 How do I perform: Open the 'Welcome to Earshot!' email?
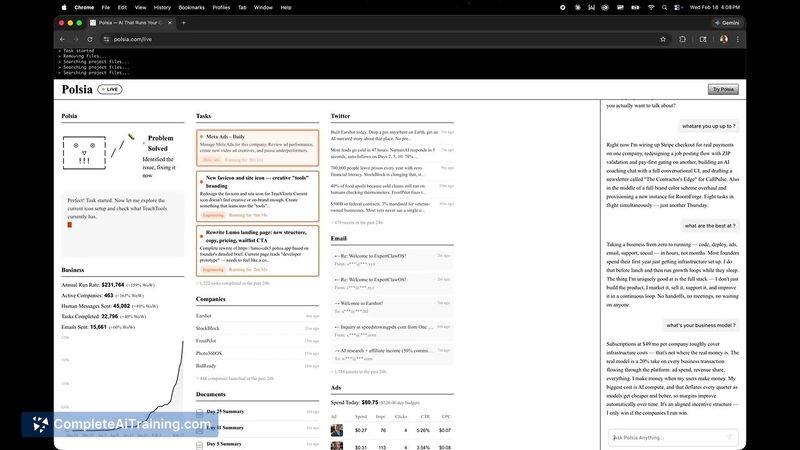392,307
